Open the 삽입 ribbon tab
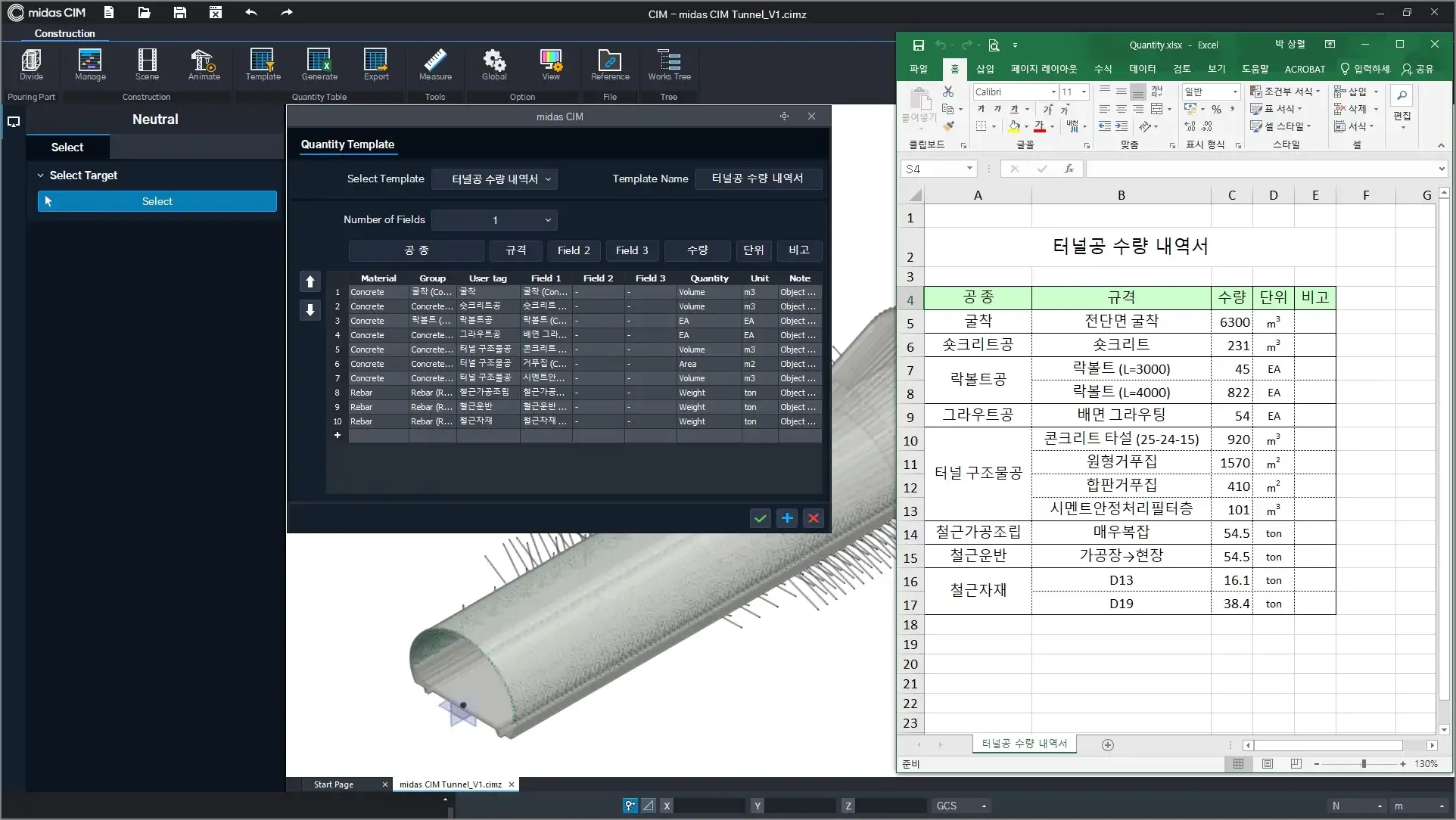The image size is (1456, 820). click(985, 69)
